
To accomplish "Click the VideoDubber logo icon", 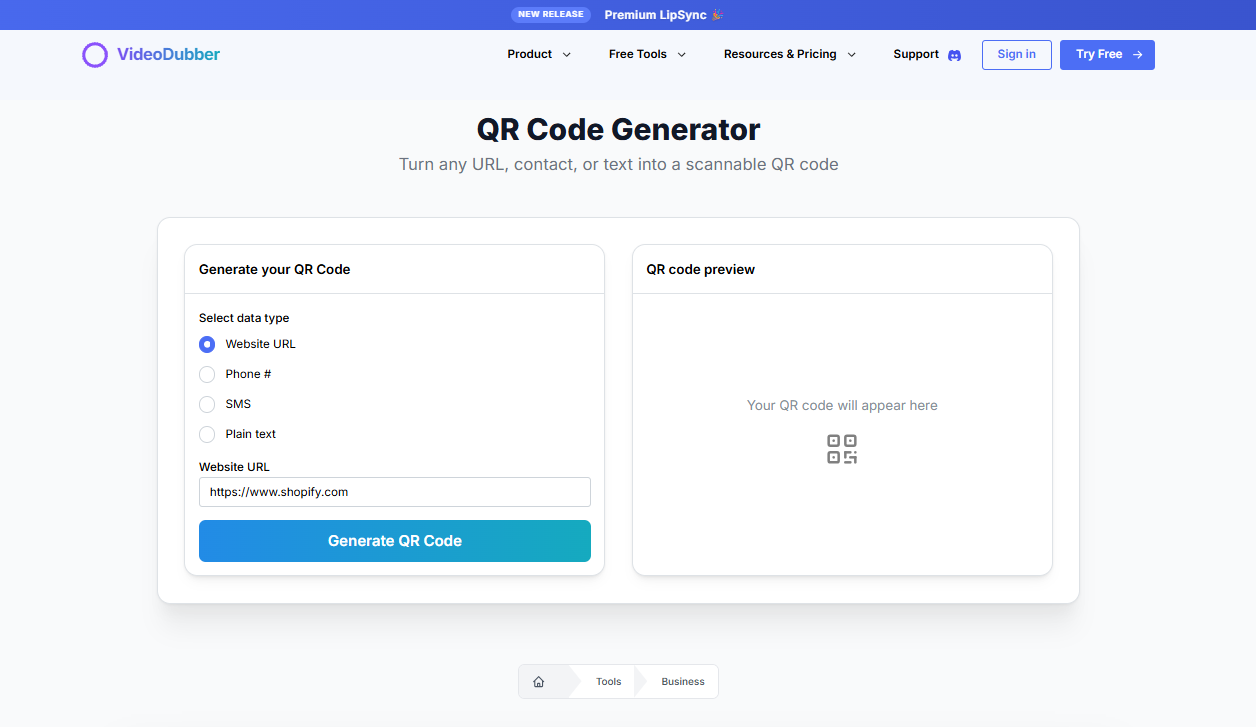I will (x=95, y=55).
